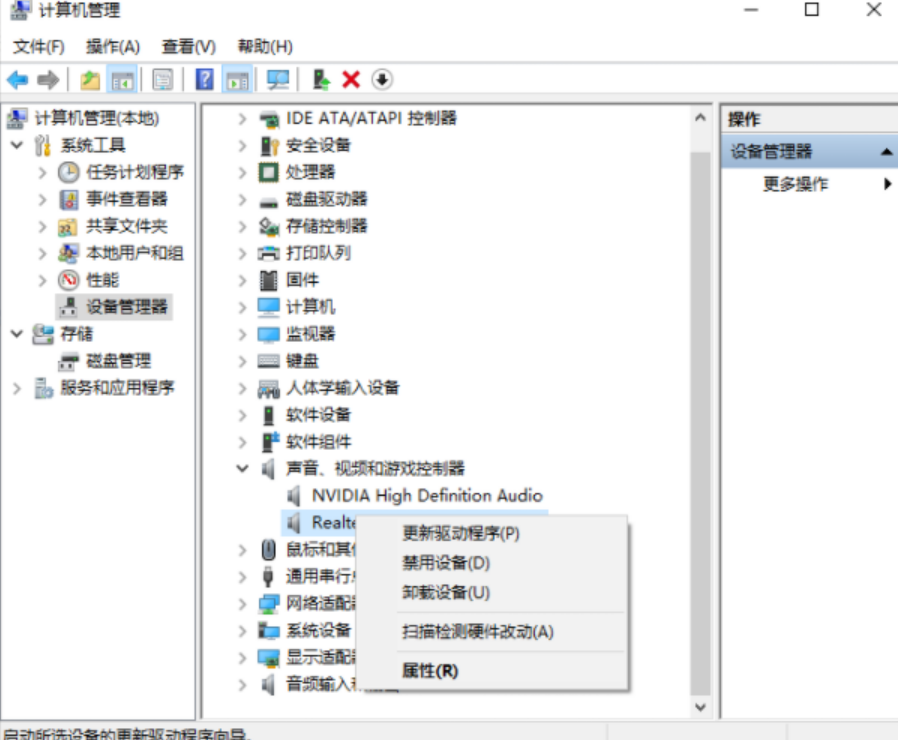Select NVIDIA High Definition Audio device
The height and width of the screenshot is (740, 898).
pyautogui.click(x=426, y=495)
